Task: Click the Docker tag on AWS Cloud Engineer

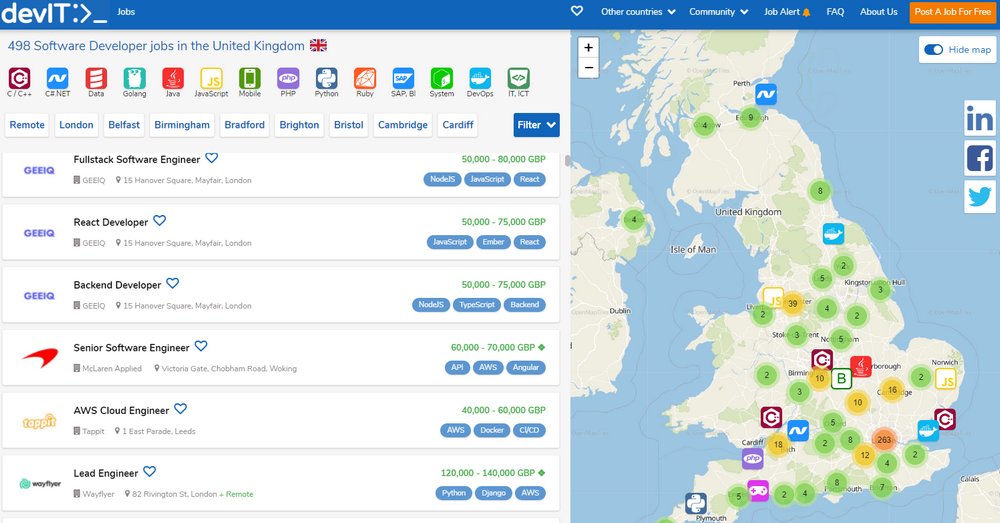Action: point(492,430)
